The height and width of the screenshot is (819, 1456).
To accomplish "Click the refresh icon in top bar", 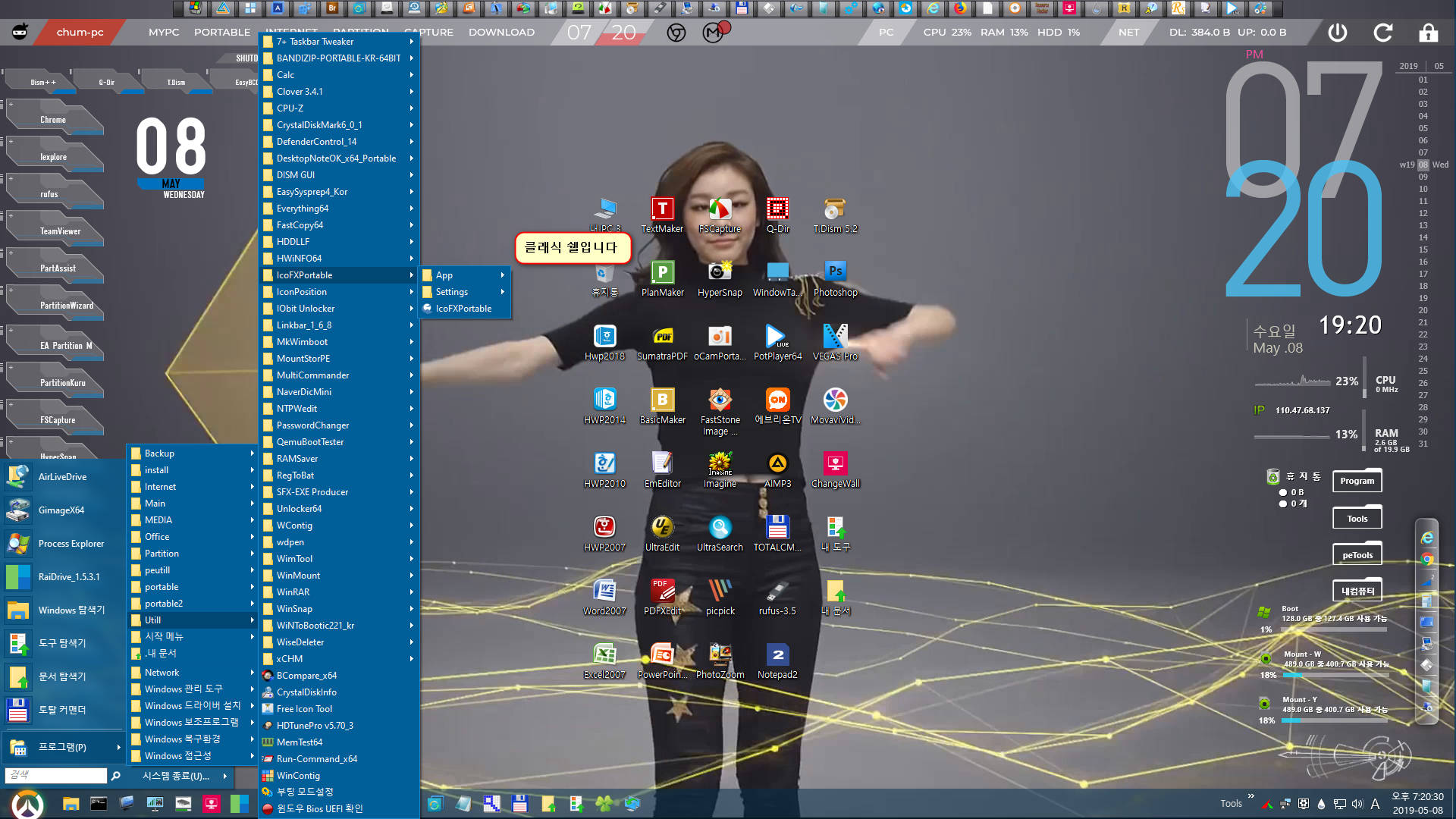I will point(1382,33).
